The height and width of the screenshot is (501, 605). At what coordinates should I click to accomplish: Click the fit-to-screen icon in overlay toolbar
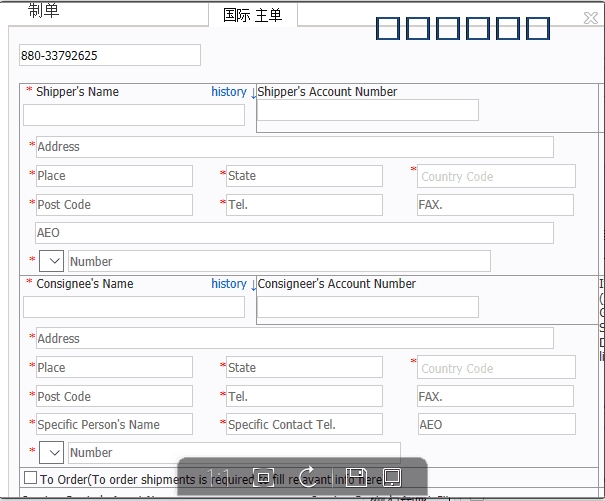pyautogui.click(x=262, y=477)
